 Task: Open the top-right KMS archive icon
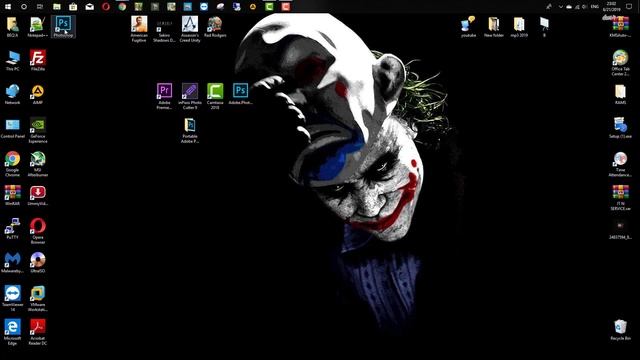[x=620, y=27]
